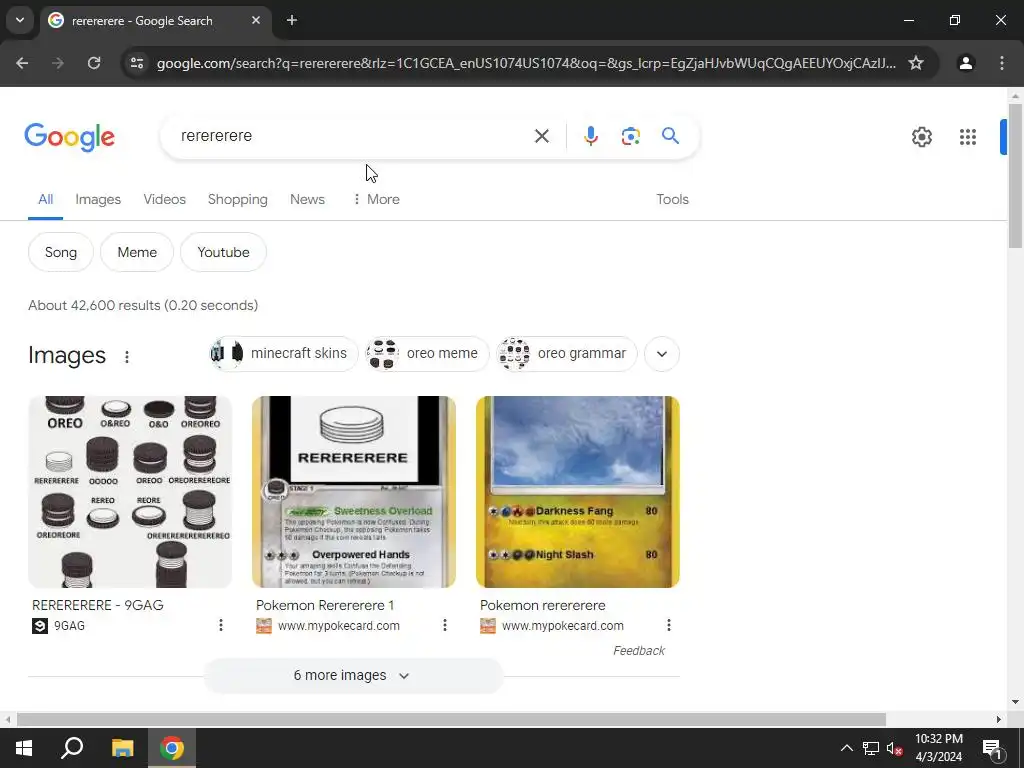Show hidden system tray icons
1024x768 pixels.
(x=846, y=748)
